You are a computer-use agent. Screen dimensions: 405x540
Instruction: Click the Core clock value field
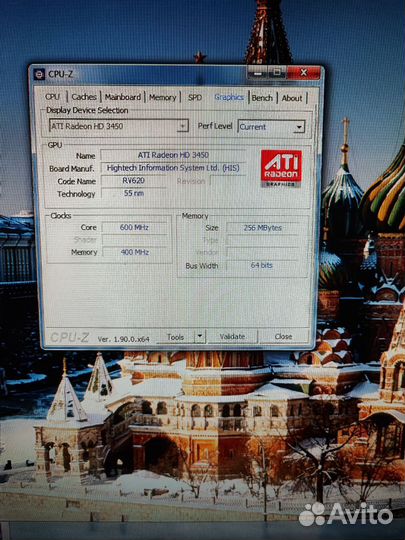pos(134,228)
